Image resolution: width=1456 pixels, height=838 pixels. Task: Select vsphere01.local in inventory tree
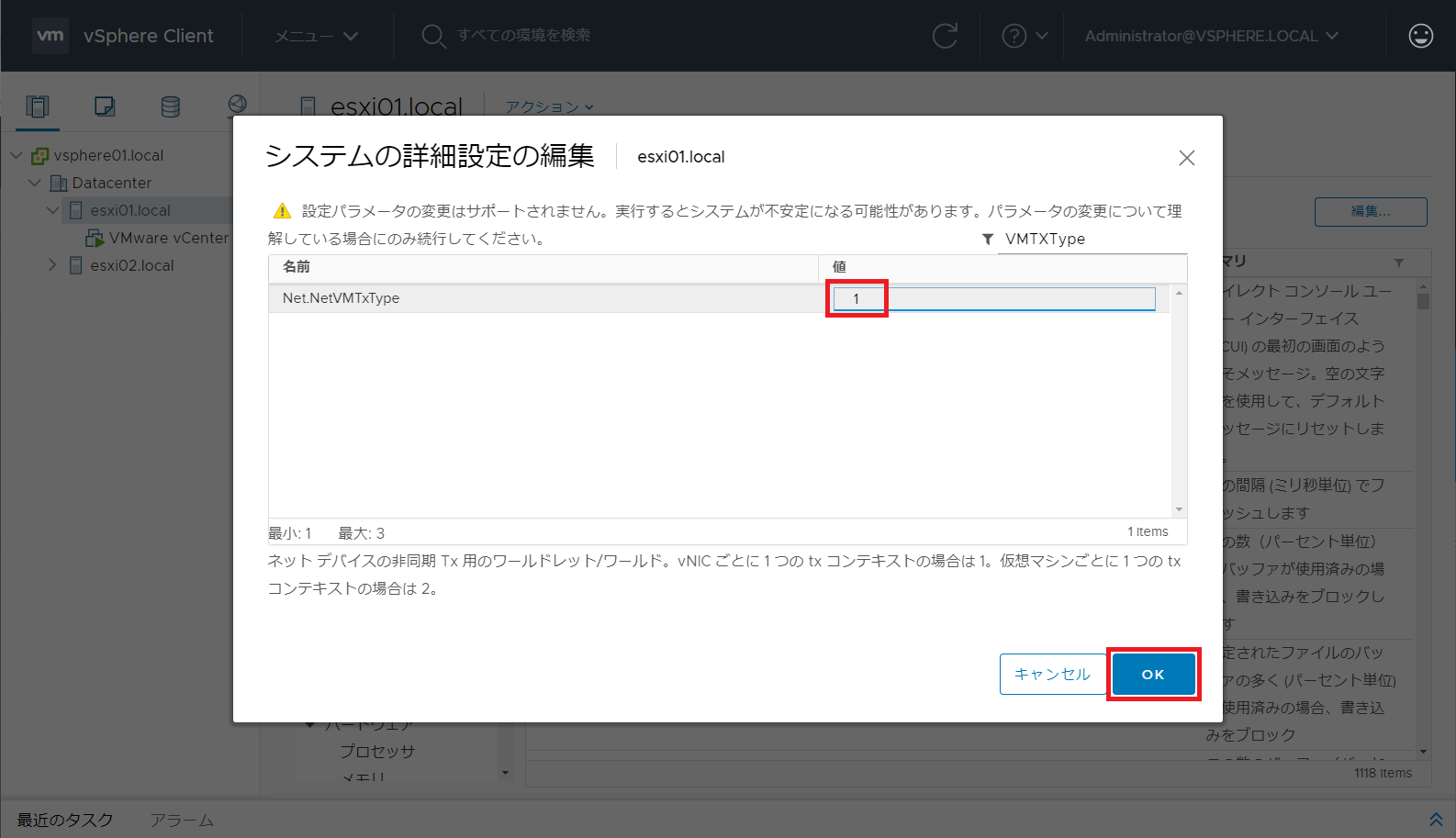108,155
